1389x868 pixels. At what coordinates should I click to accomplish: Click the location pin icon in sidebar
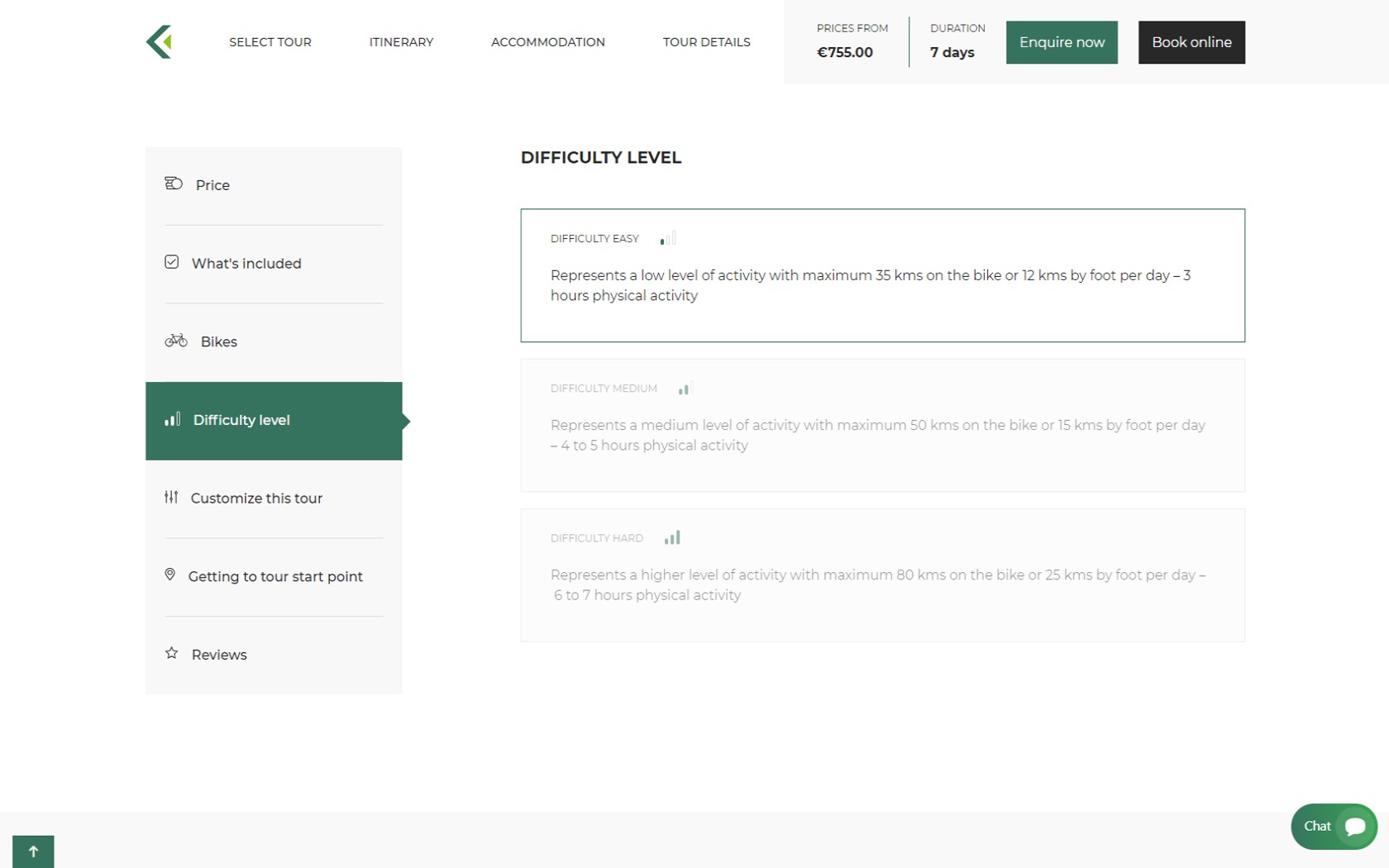pyautogui.click(x=170, y=575)
